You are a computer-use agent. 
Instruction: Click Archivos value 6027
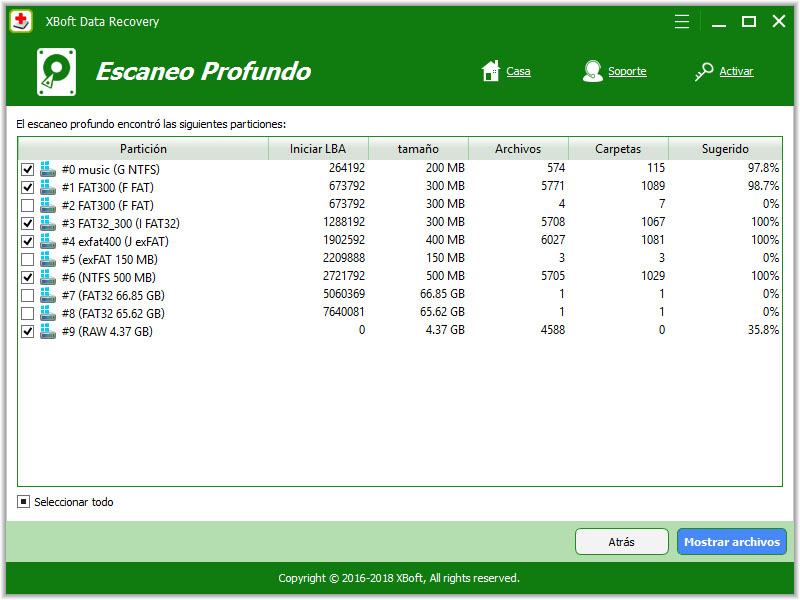tap(553, 240)
